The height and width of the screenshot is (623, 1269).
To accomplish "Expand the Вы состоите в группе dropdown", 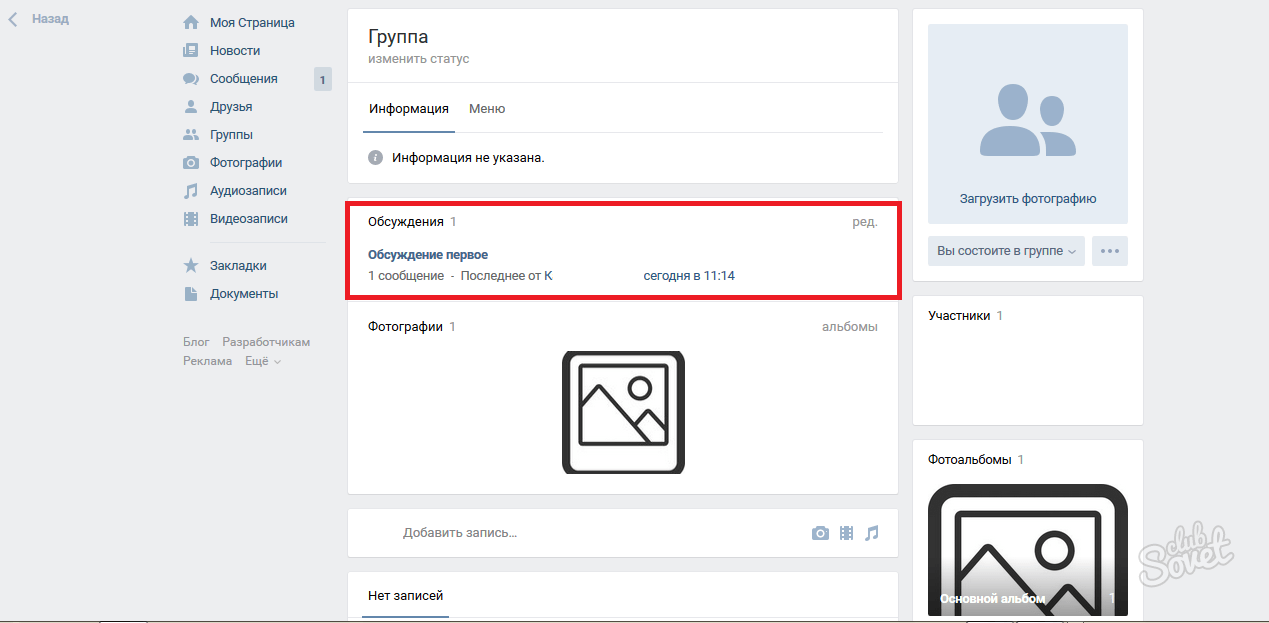I will pyautogui.click(x=1006, y=251).
